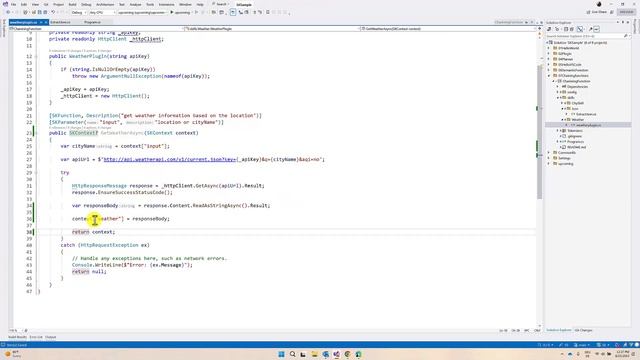Toggle the Preview Selected Items icon
The width and height of the screenshot is (640, 360).
(597, 29)
